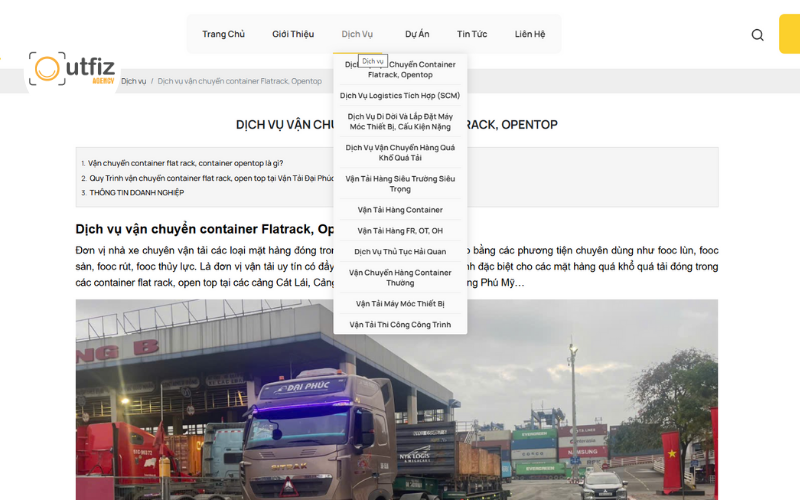Choose Dịch Vụ Logistics Tích Hợp (SCM)
The image size is (800, 500).
pos(400,95)
